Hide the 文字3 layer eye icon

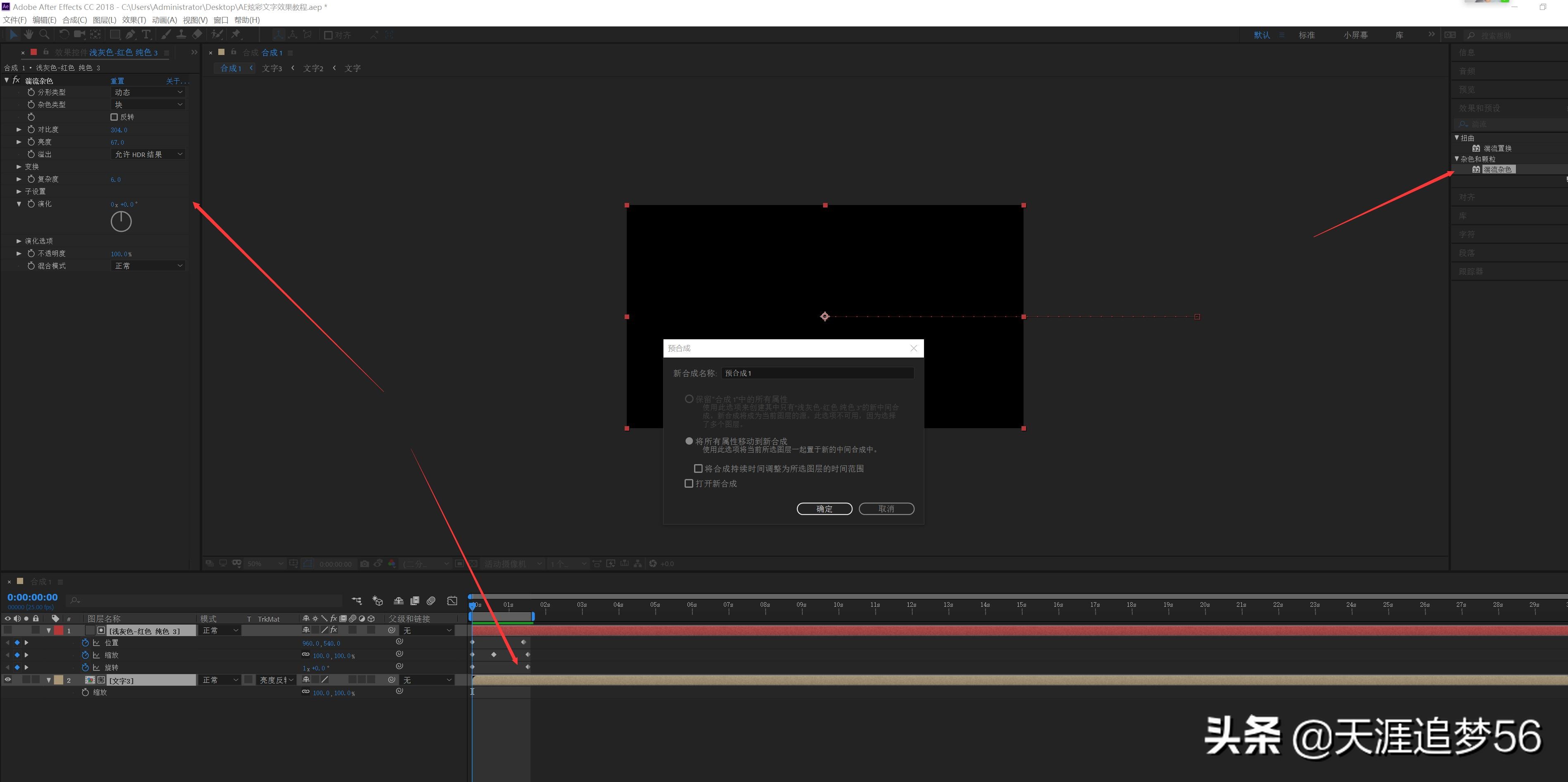coord(8,680)
